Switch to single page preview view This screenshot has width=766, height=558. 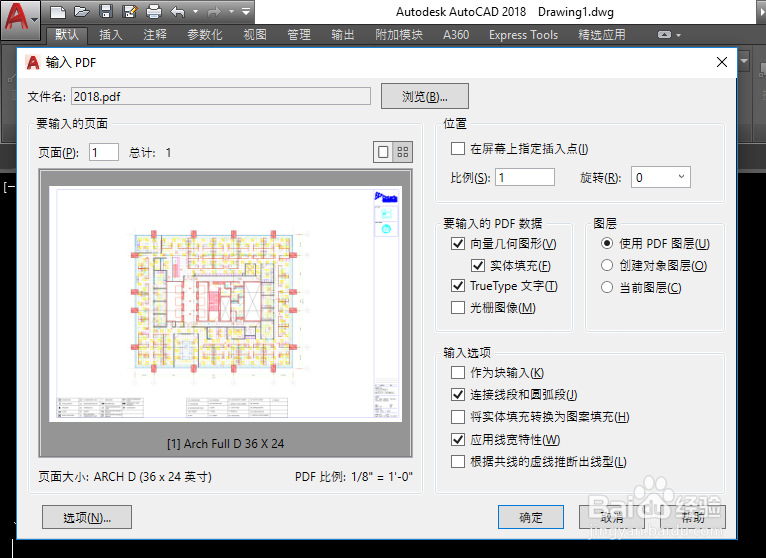[x=383, y=152]
